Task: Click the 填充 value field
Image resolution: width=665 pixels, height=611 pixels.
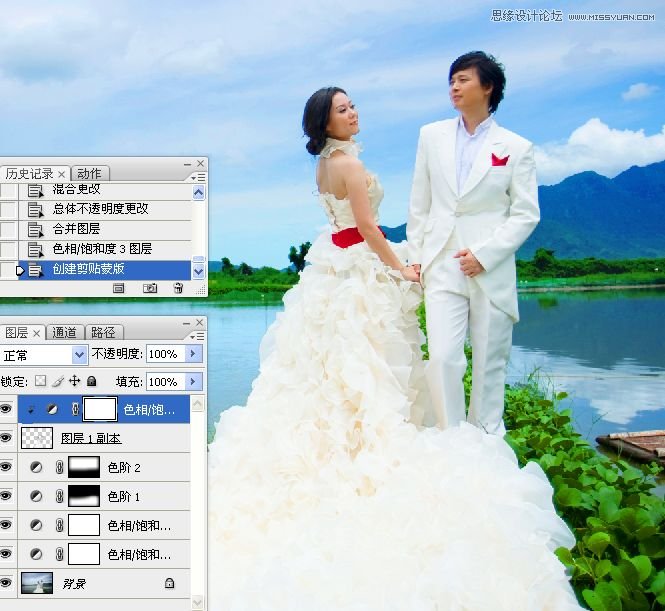Action: [x=166, y=382]
